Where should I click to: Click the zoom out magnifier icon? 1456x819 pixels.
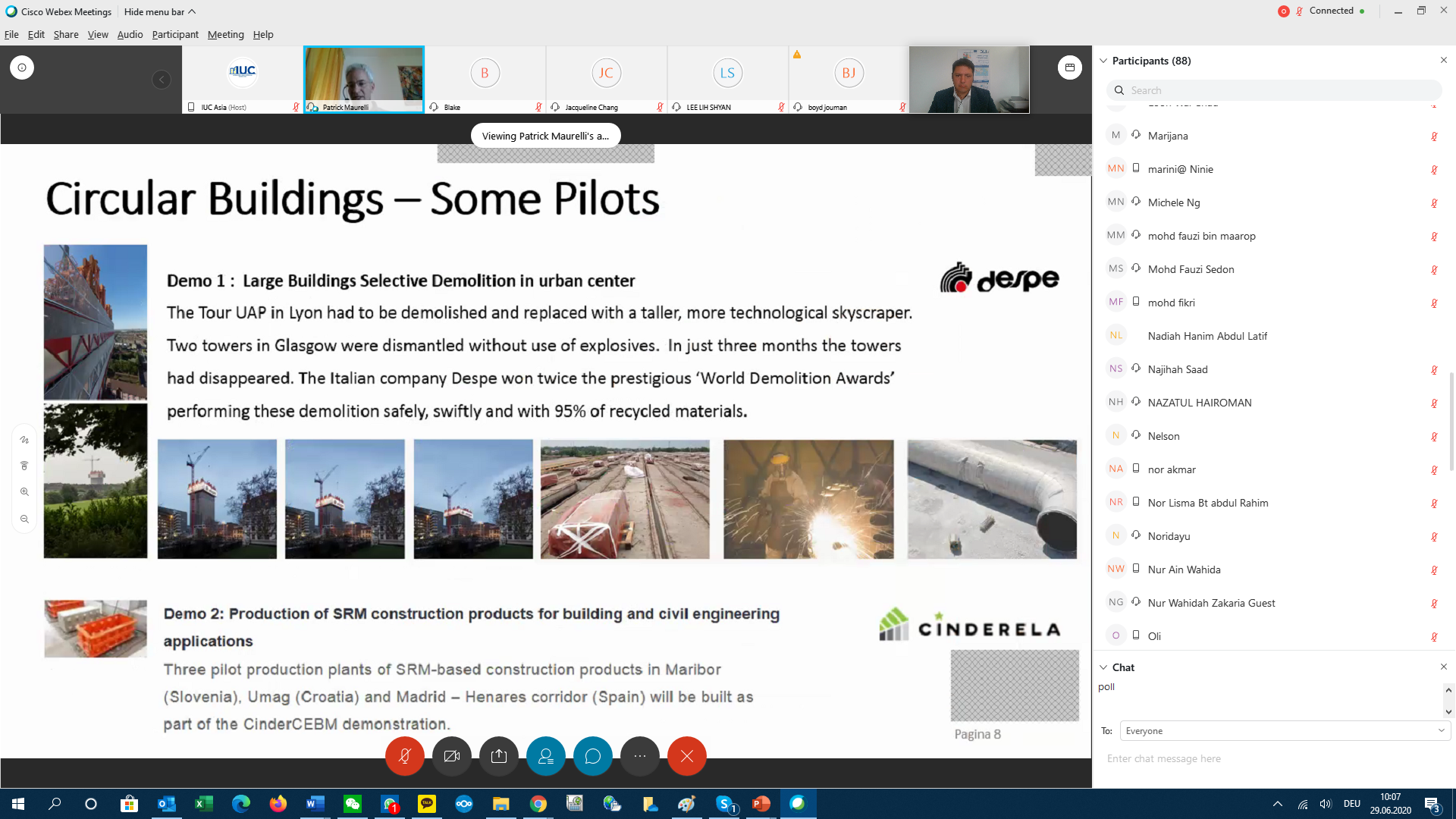click(24, 519)
